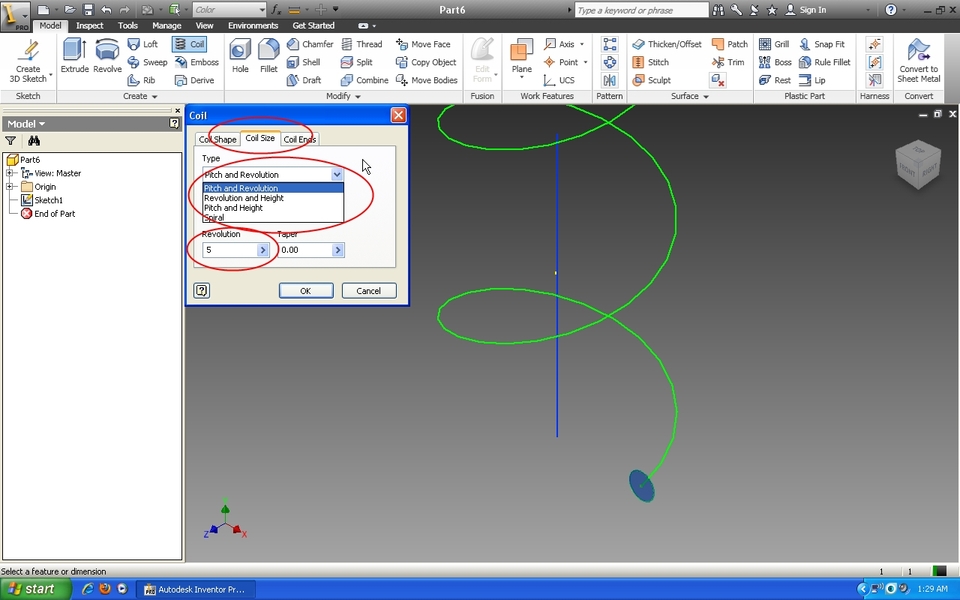
Task: Create a work Plane
Action: [522, 52]
